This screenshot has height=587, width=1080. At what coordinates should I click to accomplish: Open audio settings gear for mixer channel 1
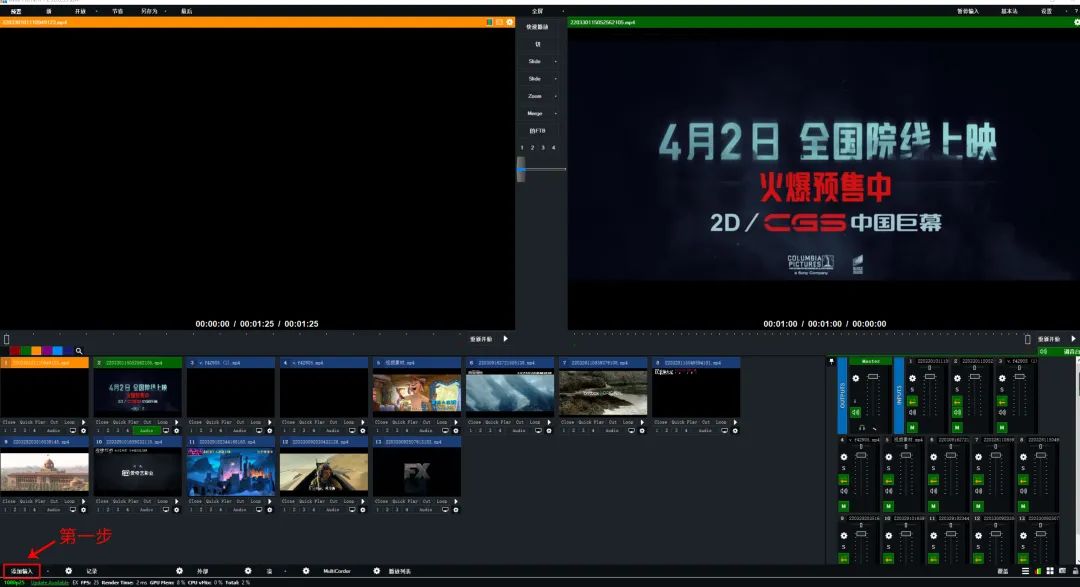912,378
